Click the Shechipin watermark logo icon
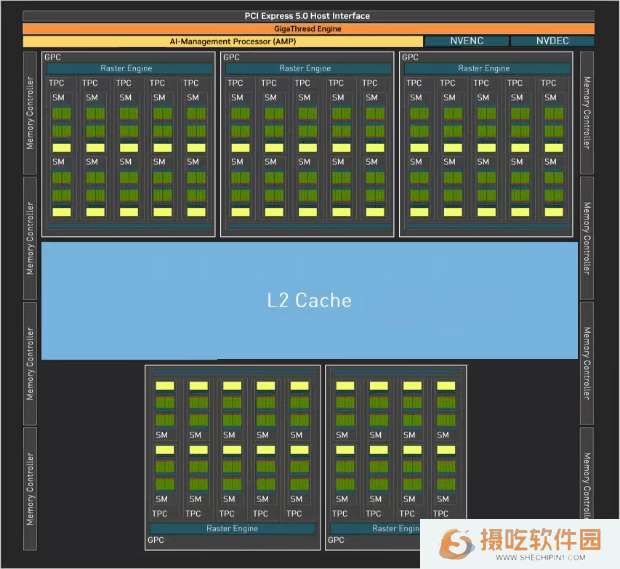 [x=457, y=544]
